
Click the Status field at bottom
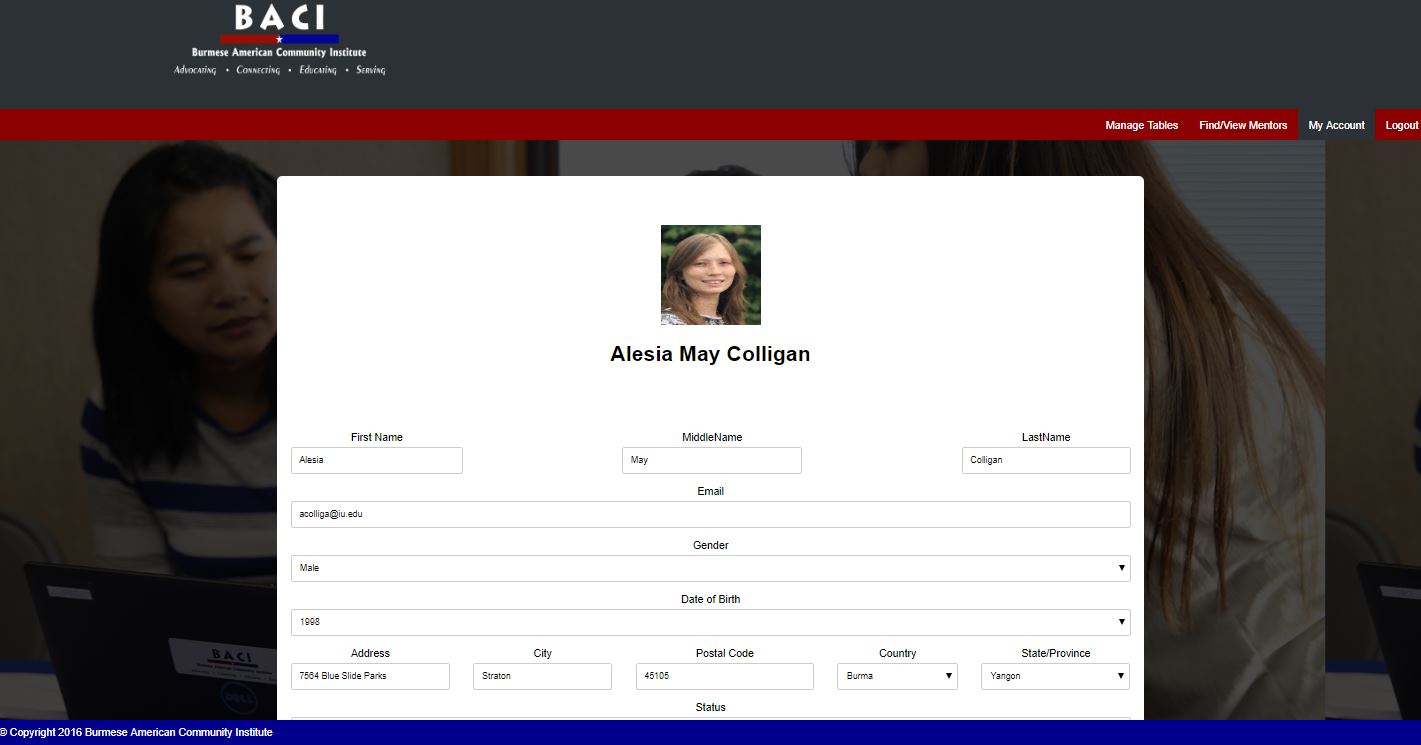[710, 717]
